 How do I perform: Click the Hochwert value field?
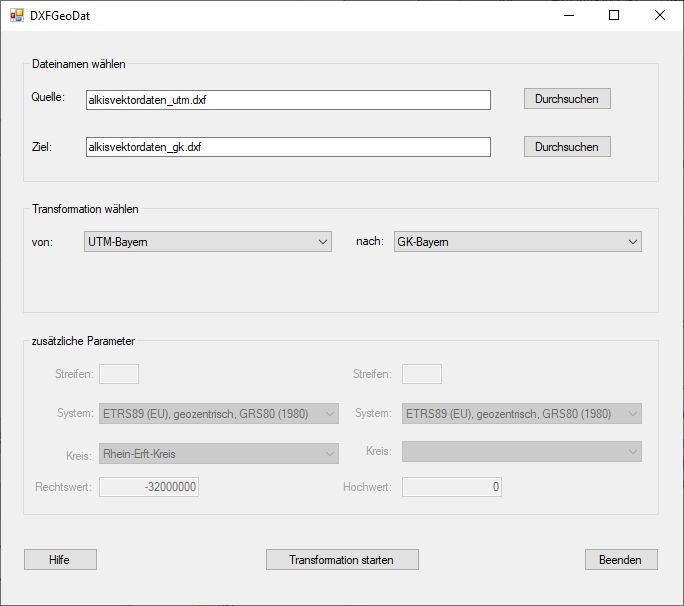click(451, 488)
